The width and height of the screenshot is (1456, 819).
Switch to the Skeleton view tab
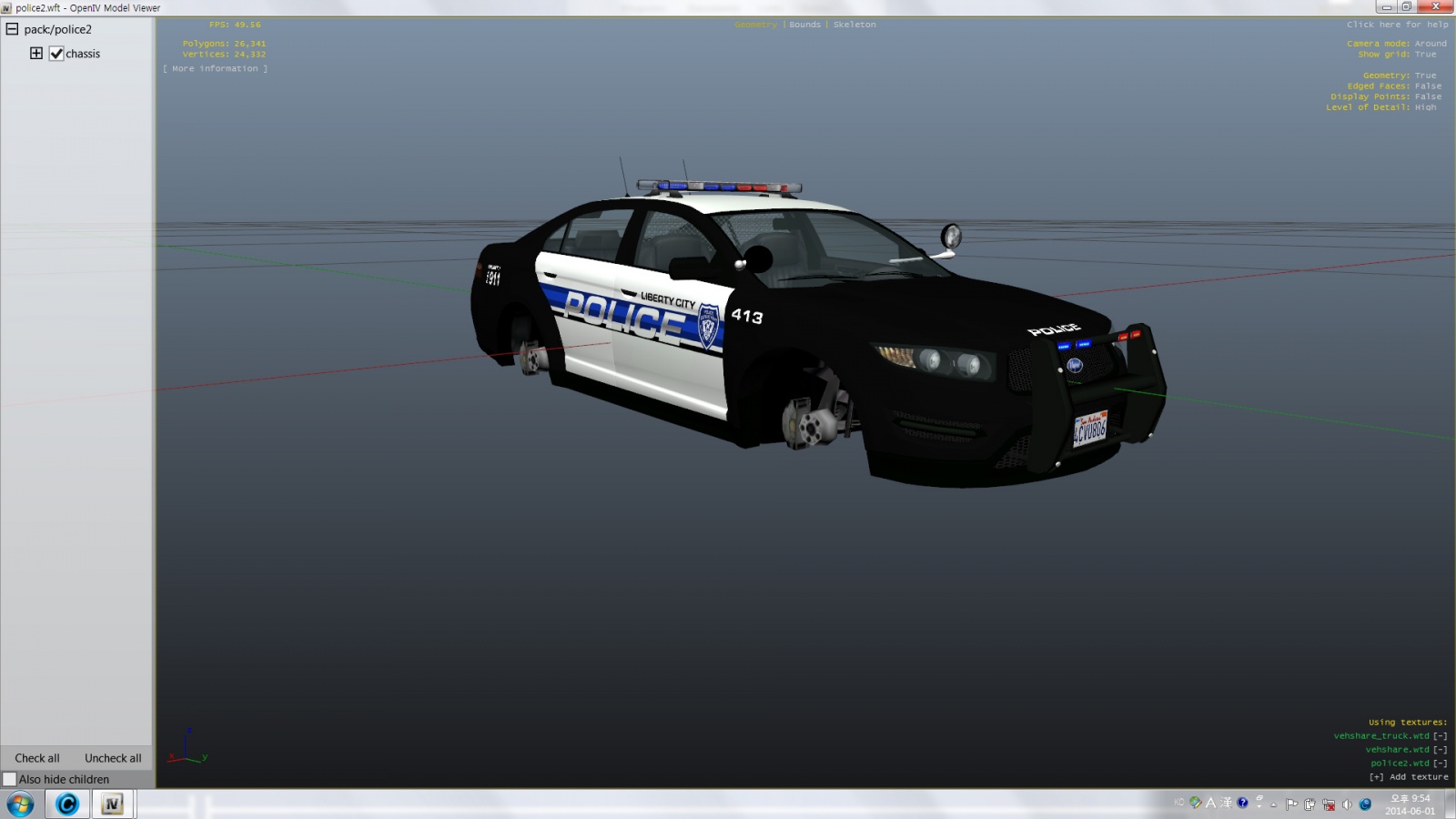854,25
